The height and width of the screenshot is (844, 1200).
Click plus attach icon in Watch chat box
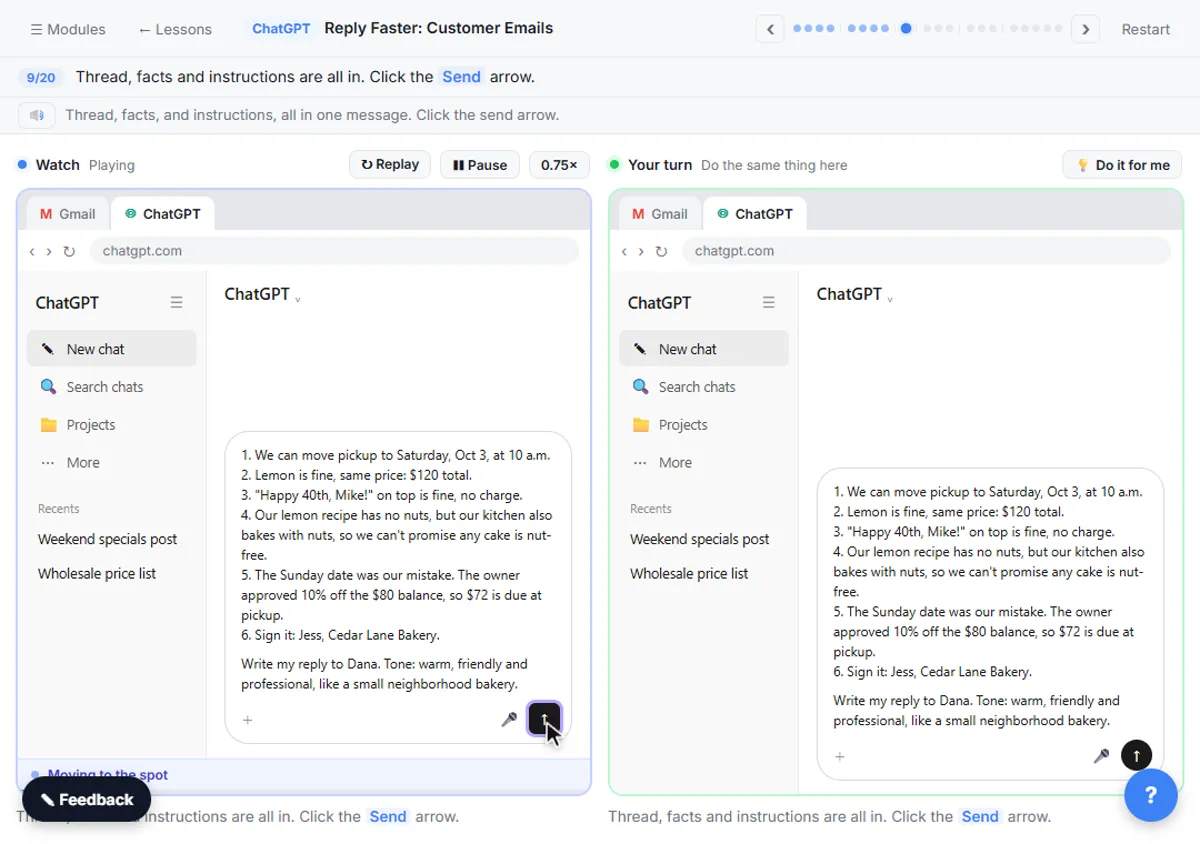click(248, 720)
